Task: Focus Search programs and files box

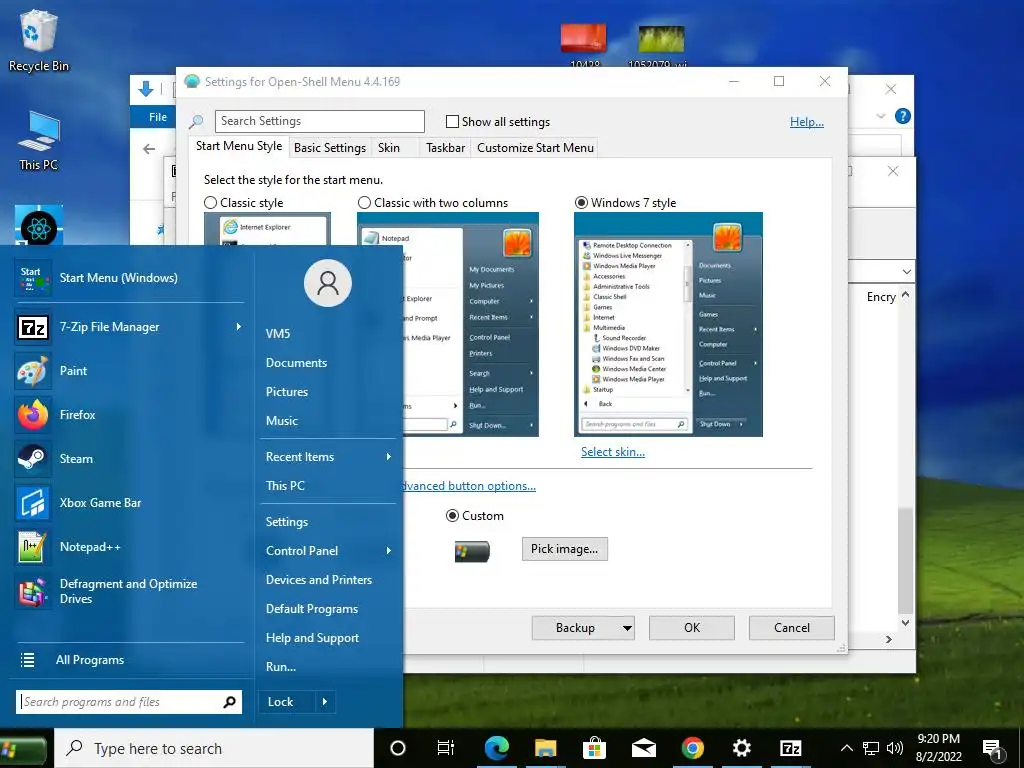Action: [x=129, y=702]
